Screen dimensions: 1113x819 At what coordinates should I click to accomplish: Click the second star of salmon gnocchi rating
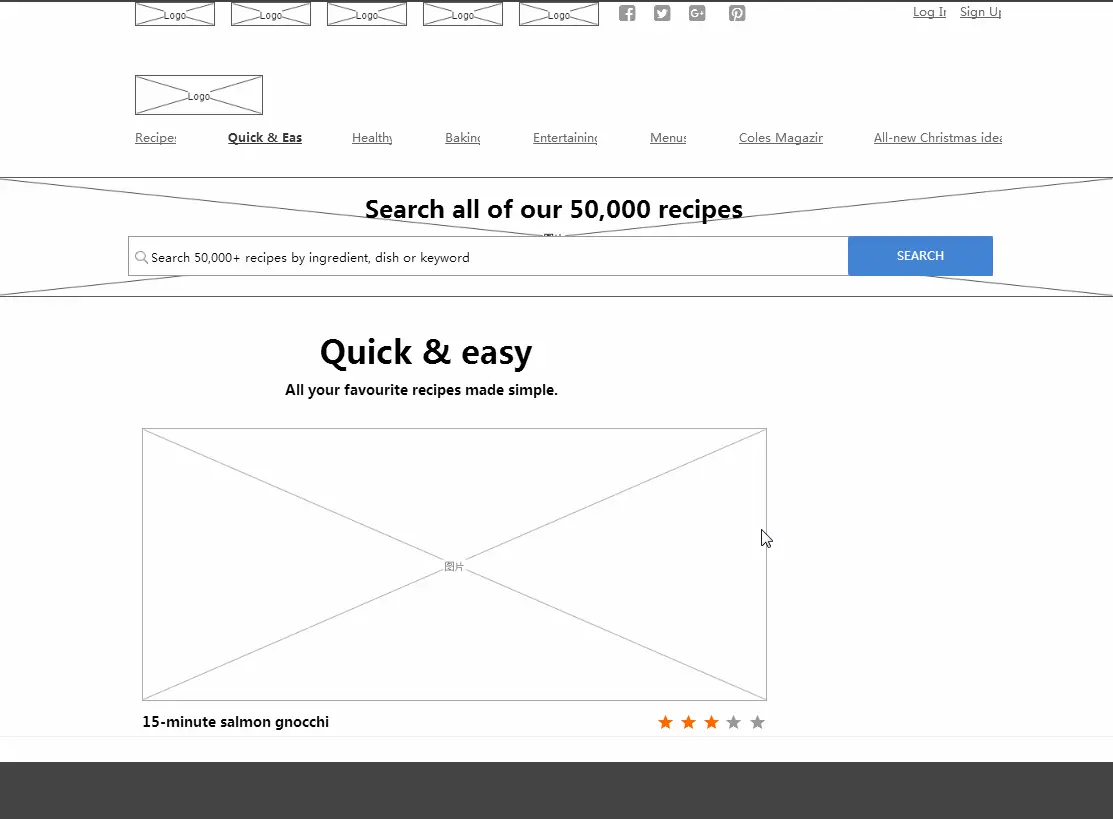click(x=689, y=722)
